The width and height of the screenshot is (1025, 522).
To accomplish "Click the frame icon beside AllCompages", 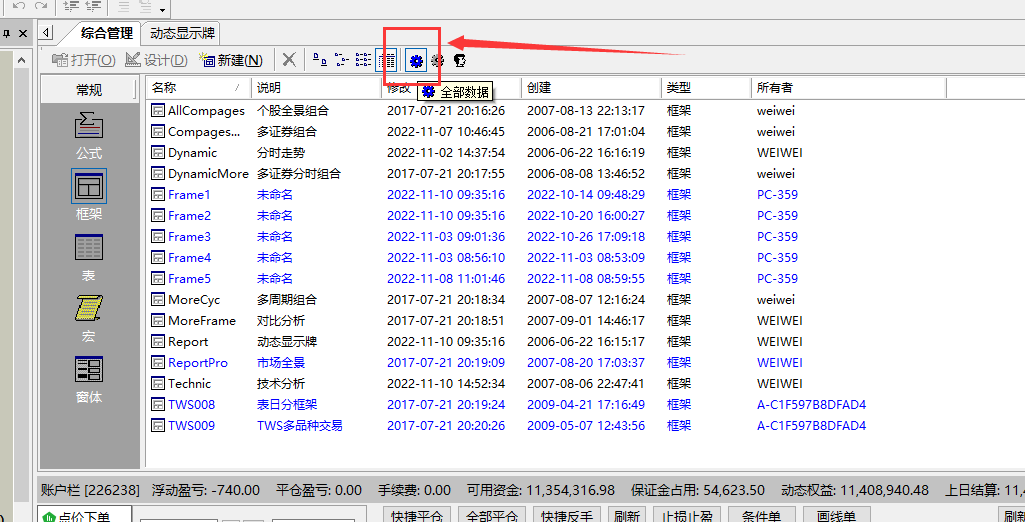I will pos(158,110).
